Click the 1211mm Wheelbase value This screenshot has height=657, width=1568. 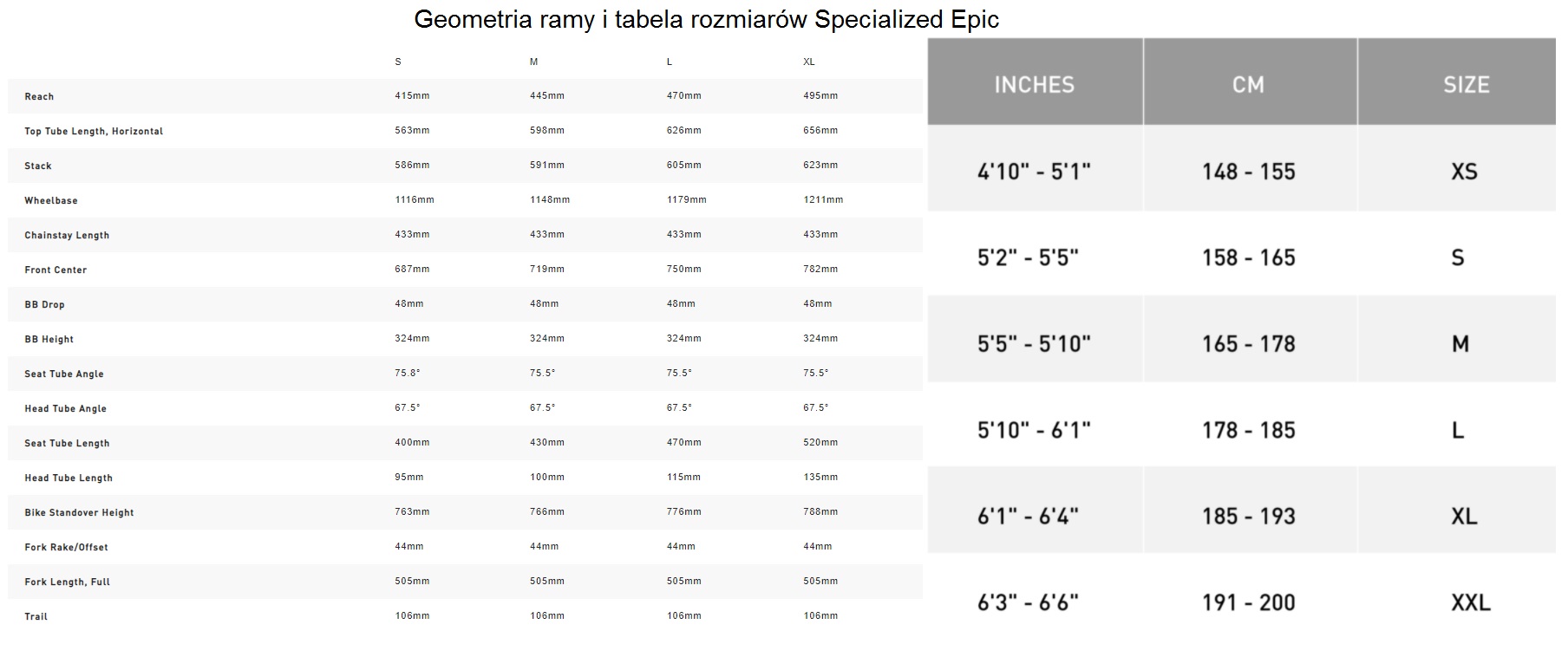coord(823,199)
